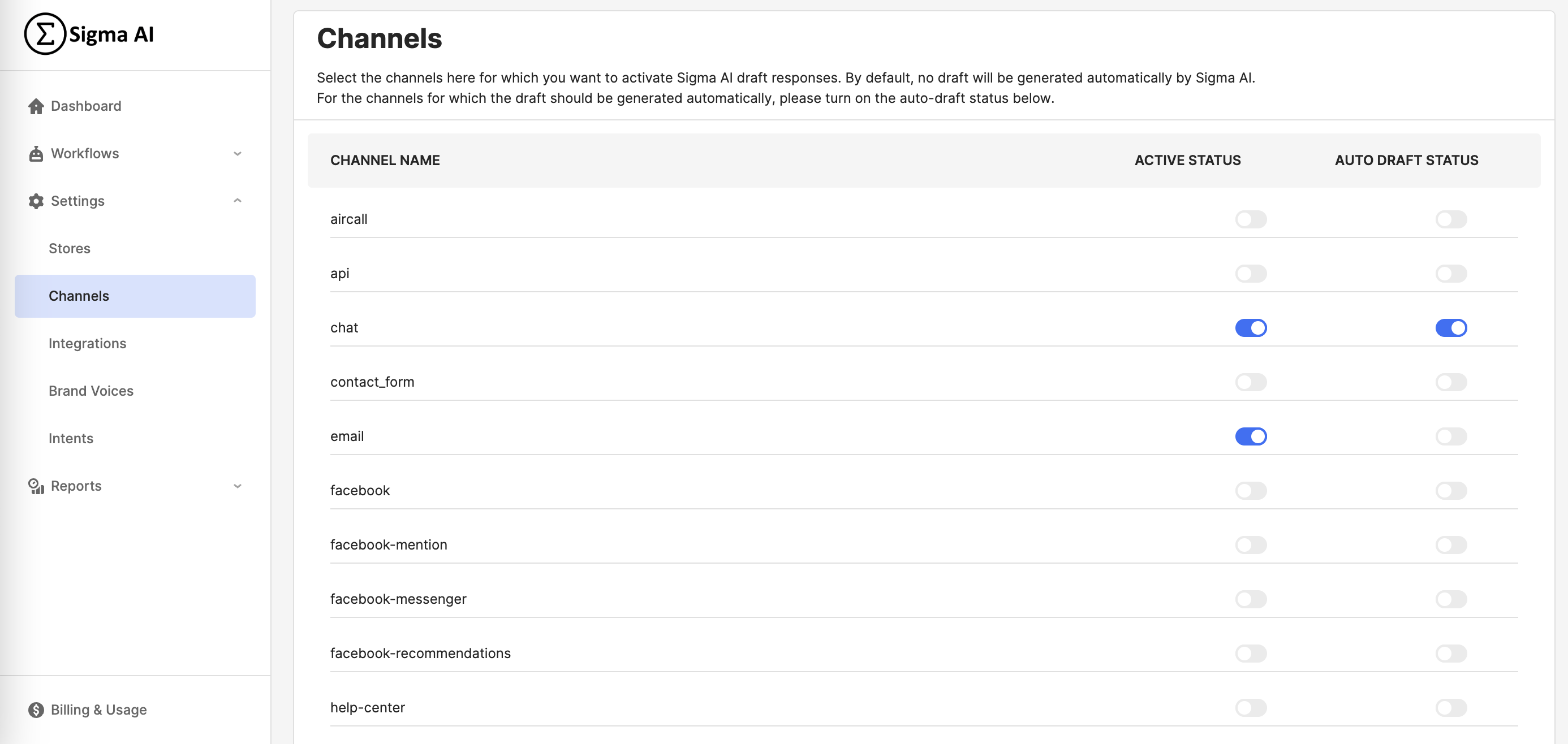Expand the Reports menu chevron

coord(238,486)
